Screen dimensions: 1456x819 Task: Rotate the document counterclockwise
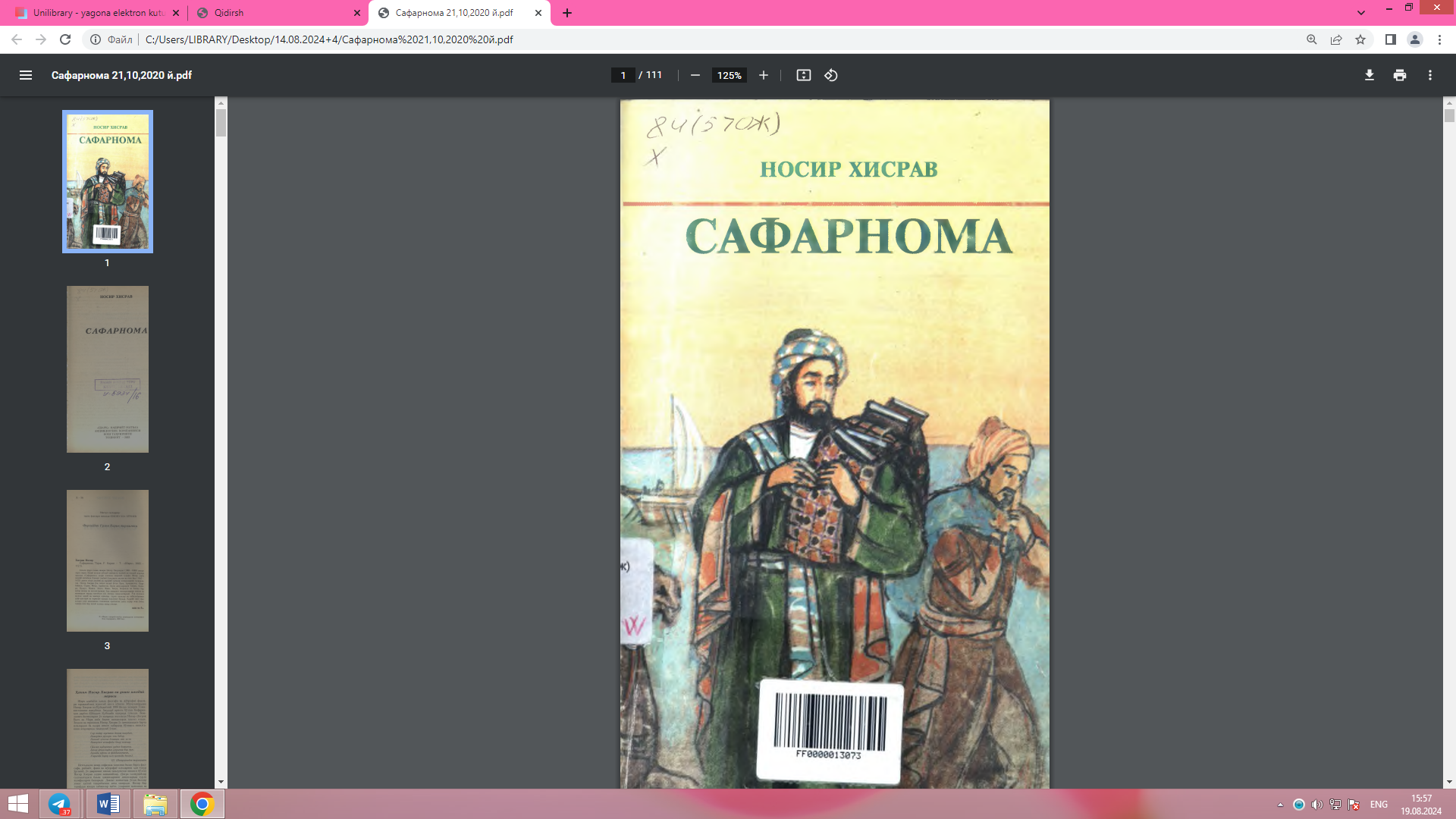point(831,75)
